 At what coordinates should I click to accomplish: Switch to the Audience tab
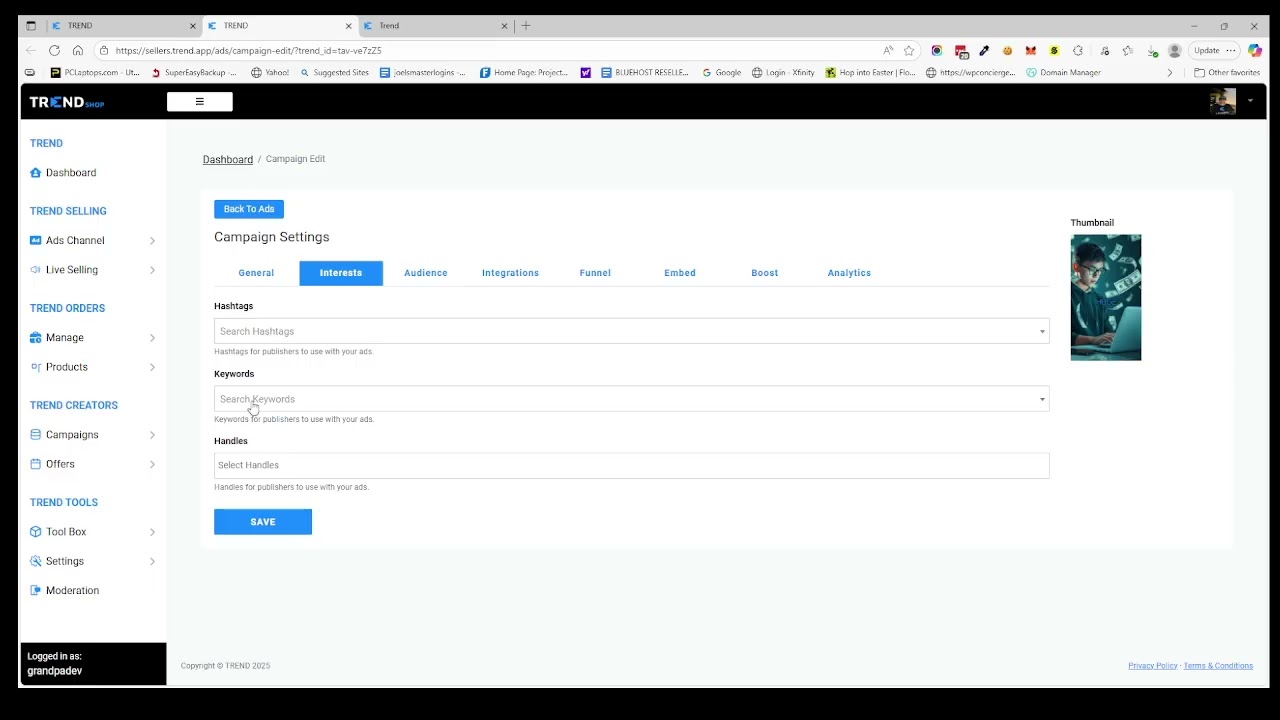click(426, 273)
